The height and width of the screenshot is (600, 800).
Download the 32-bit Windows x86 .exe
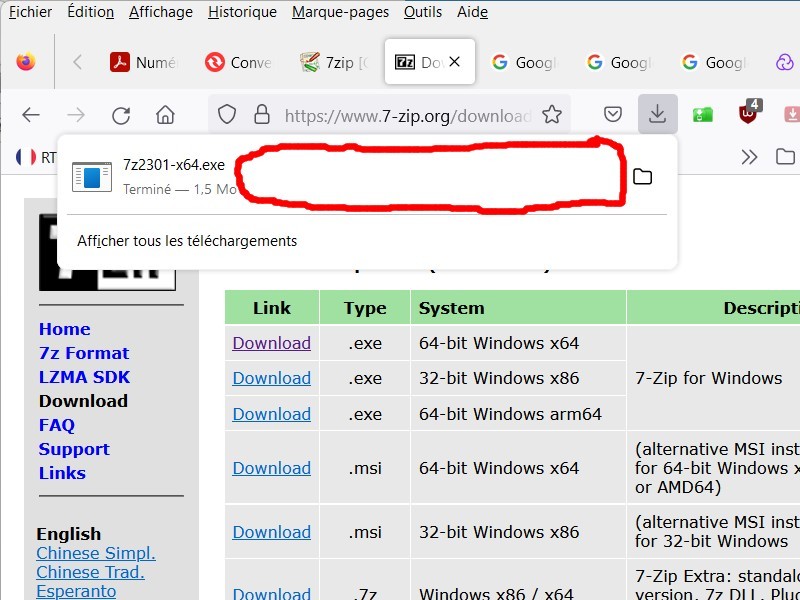(271, 378)
